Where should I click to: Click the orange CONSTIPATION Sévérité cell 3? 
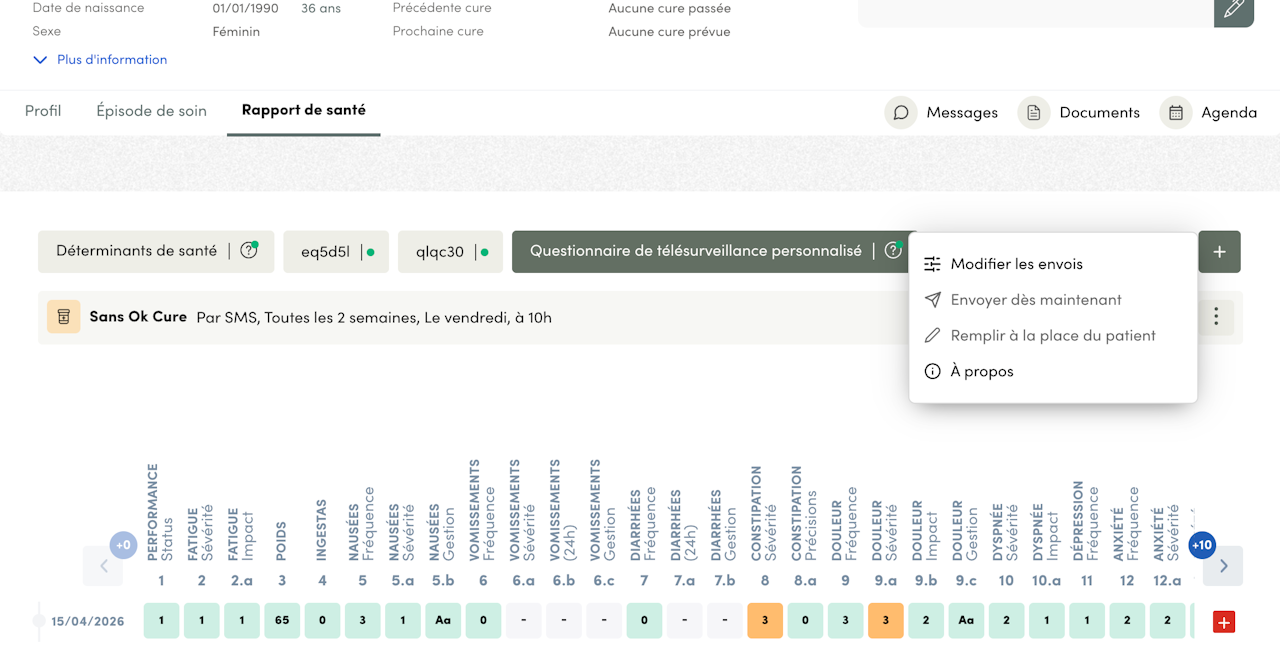tap(765, 621)
